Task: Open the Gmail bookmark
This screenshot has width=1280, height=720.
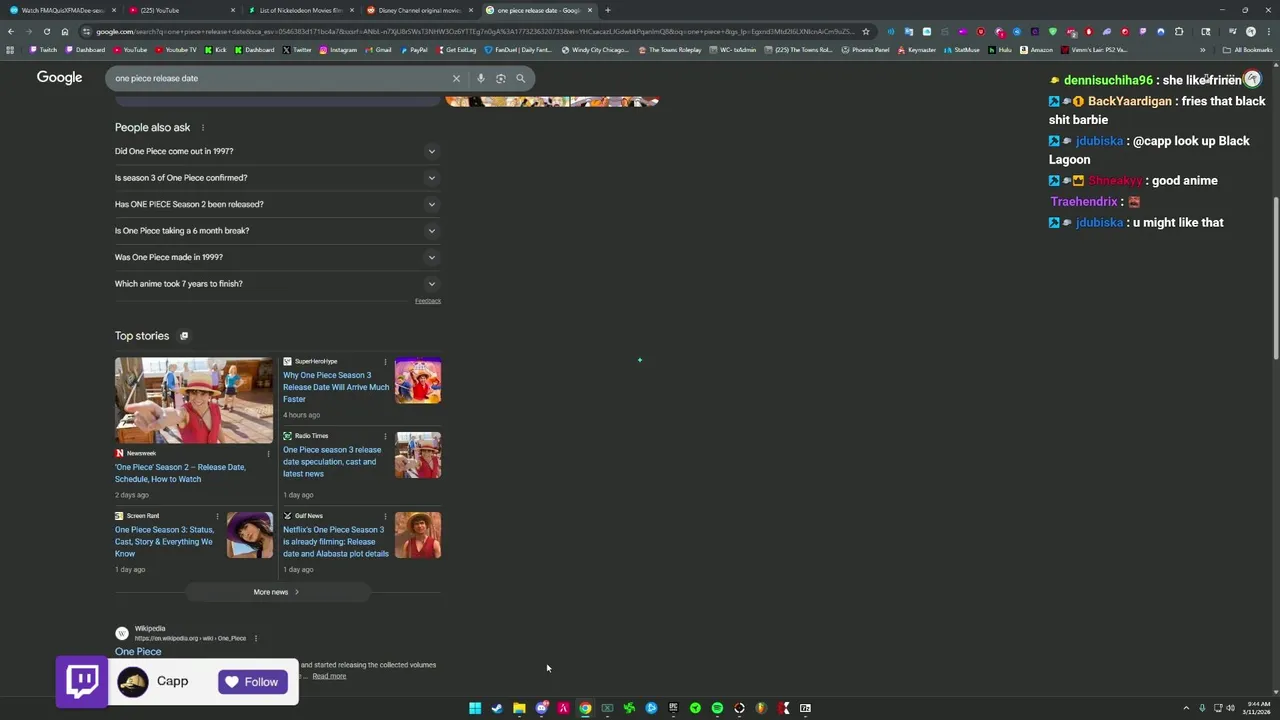Action: point(378,50)
